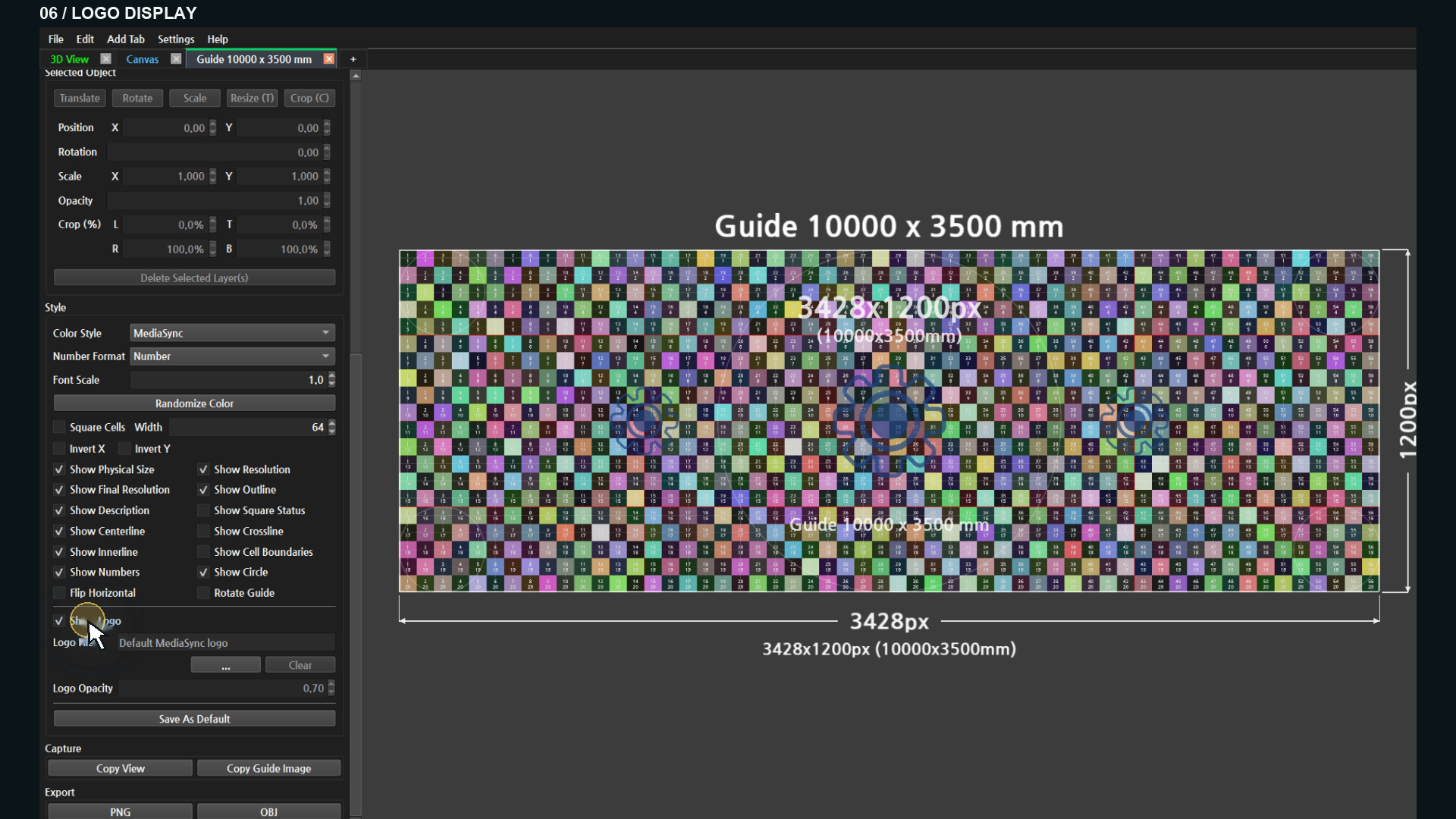The height and width of the screenshot is (819, 1456).
Task: Enable Invert Y checkbox
Action: point(125,449)
